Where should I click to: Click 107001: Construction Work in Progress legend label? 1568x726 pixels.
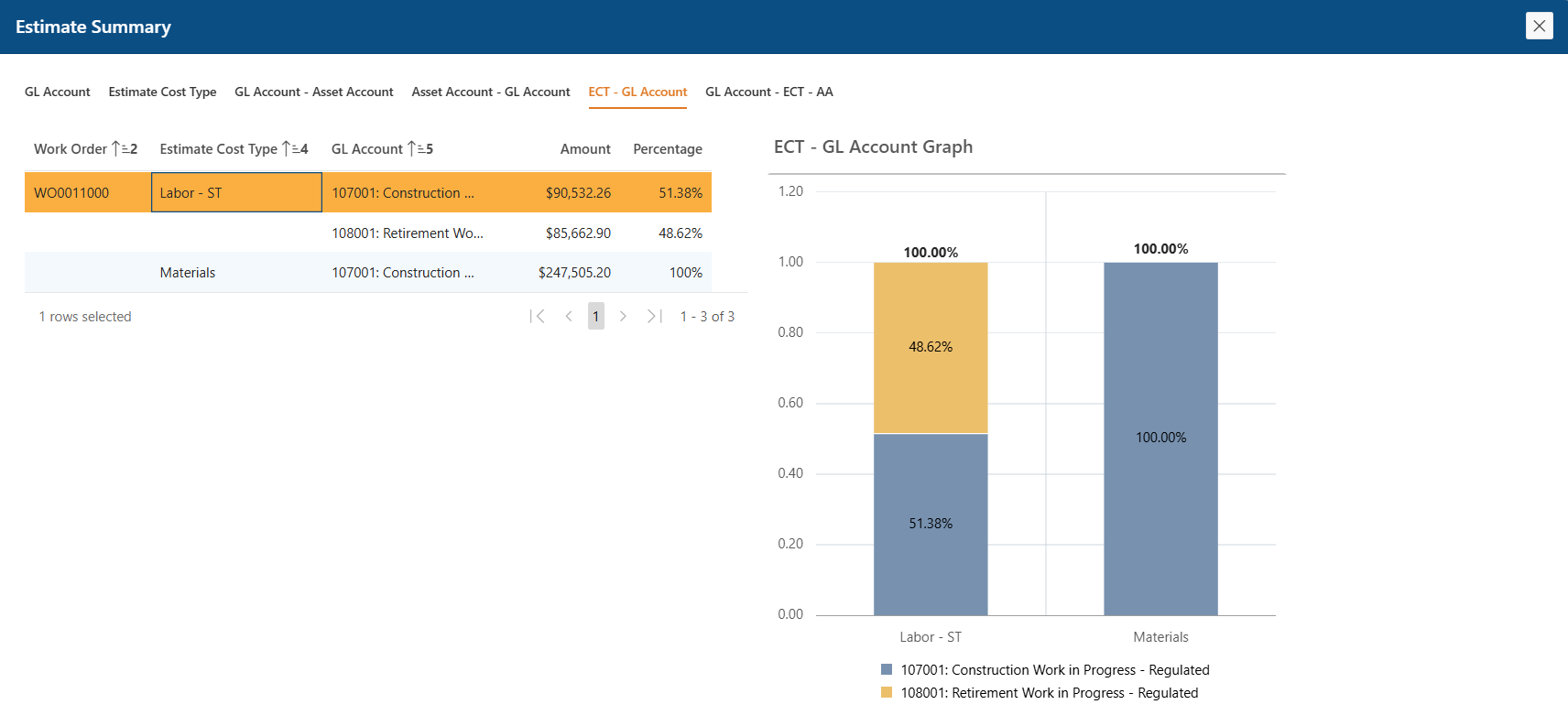[1055, 670]
